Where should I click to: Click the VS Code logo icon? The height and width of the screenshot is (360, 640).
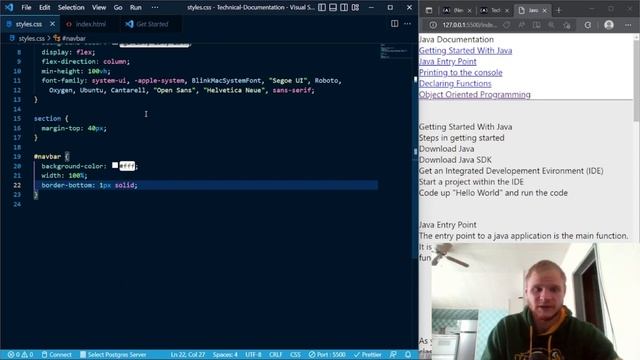click(x=9, y=7)
